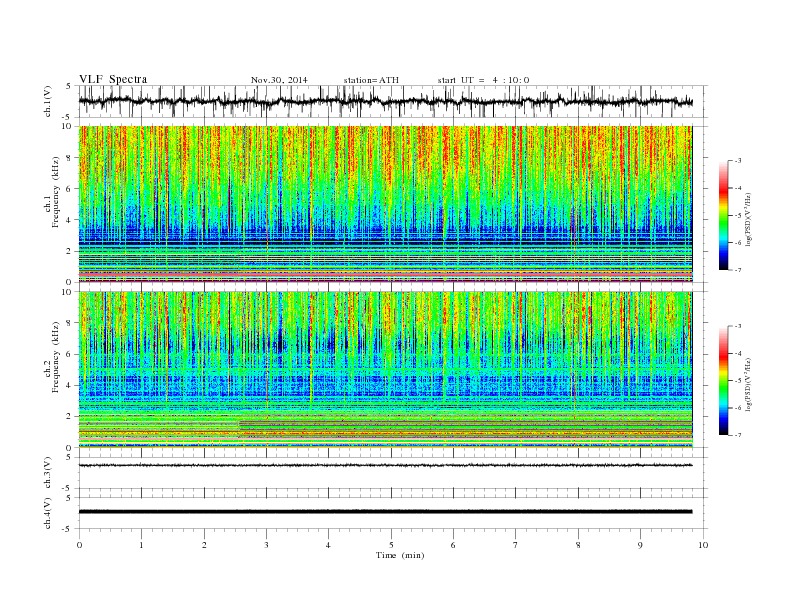Click the "ch.3(V)" axis label
This screenshot has height=612, width=792.
[x=48, y=474]
